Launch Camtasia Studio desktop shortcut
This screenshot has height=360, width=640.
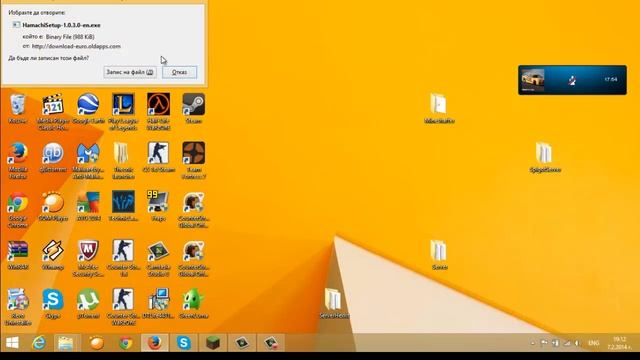click(x=158, y=258)
